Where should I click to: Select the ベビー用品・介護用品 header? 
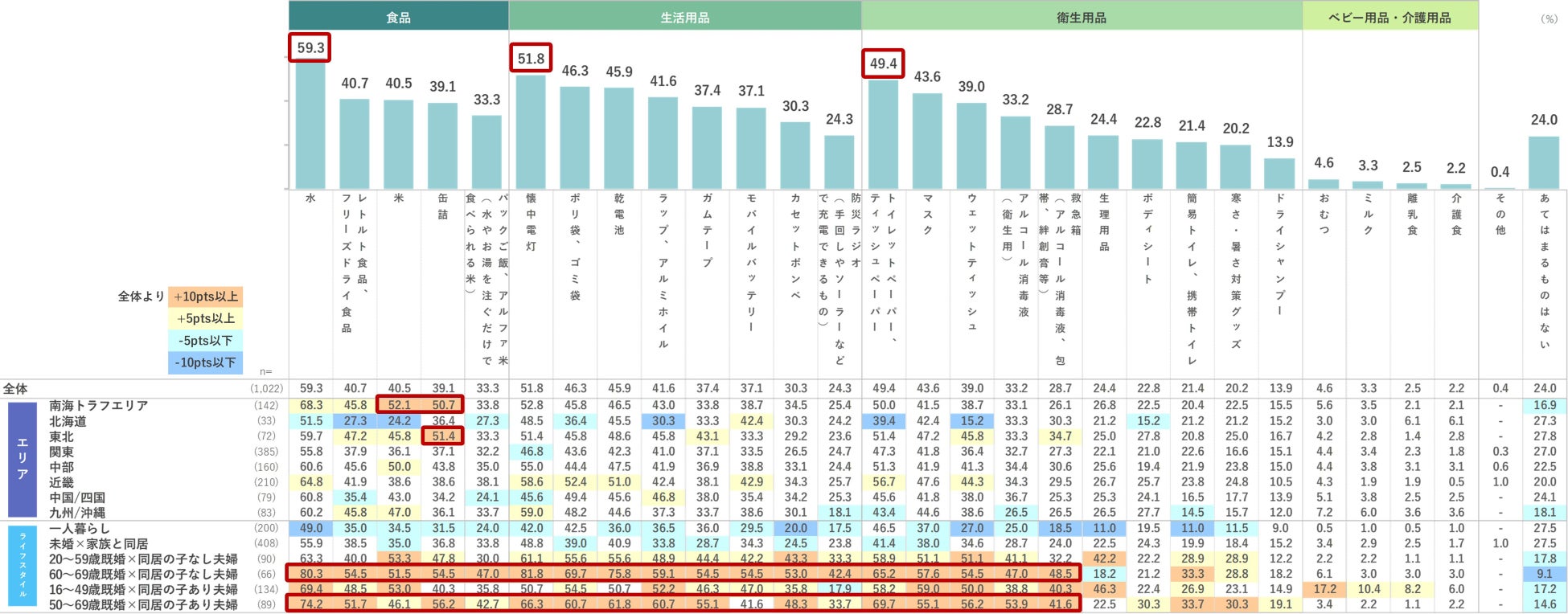click(x=1390, y=16)
